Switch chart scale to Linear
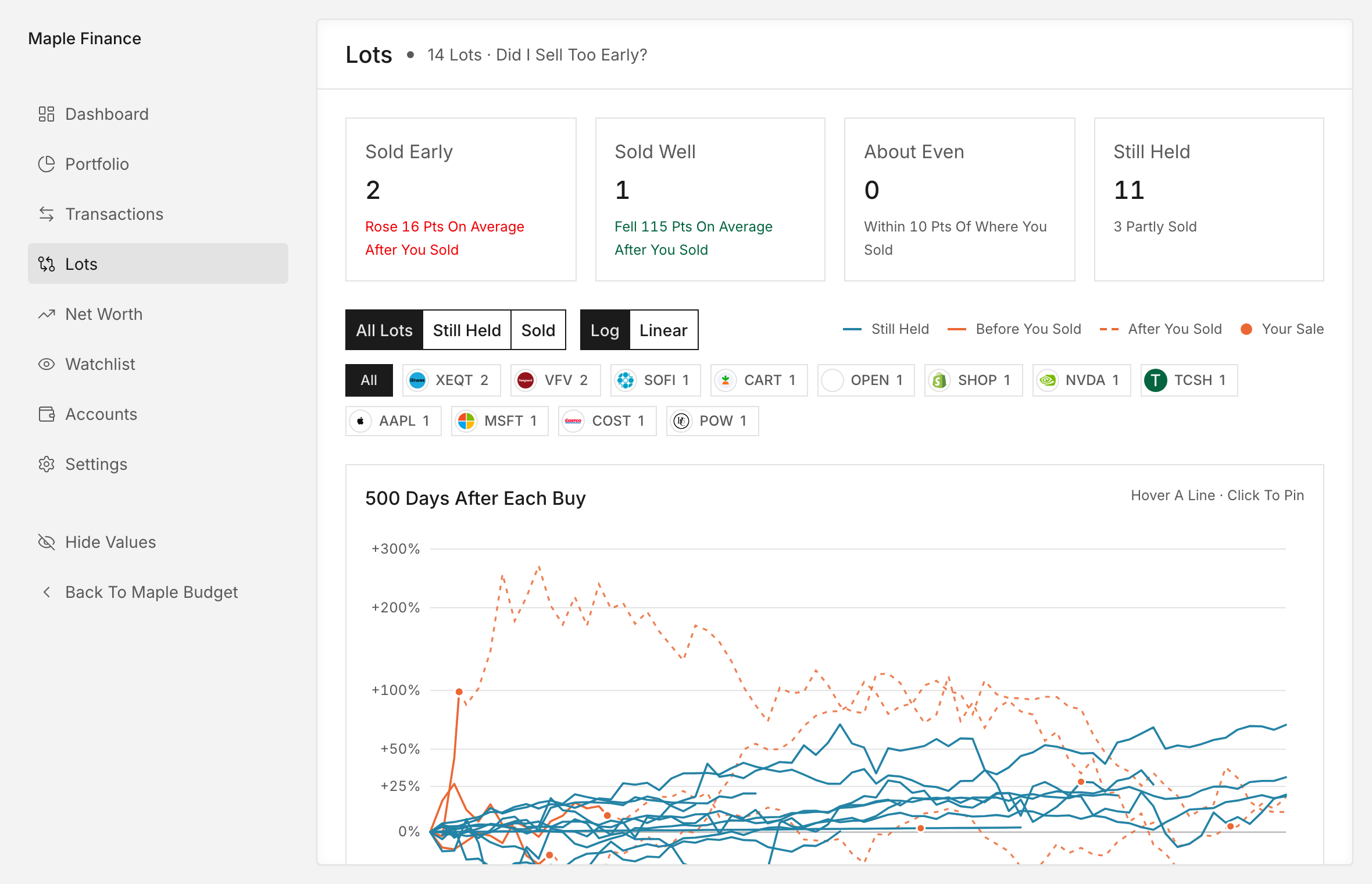 663,330
